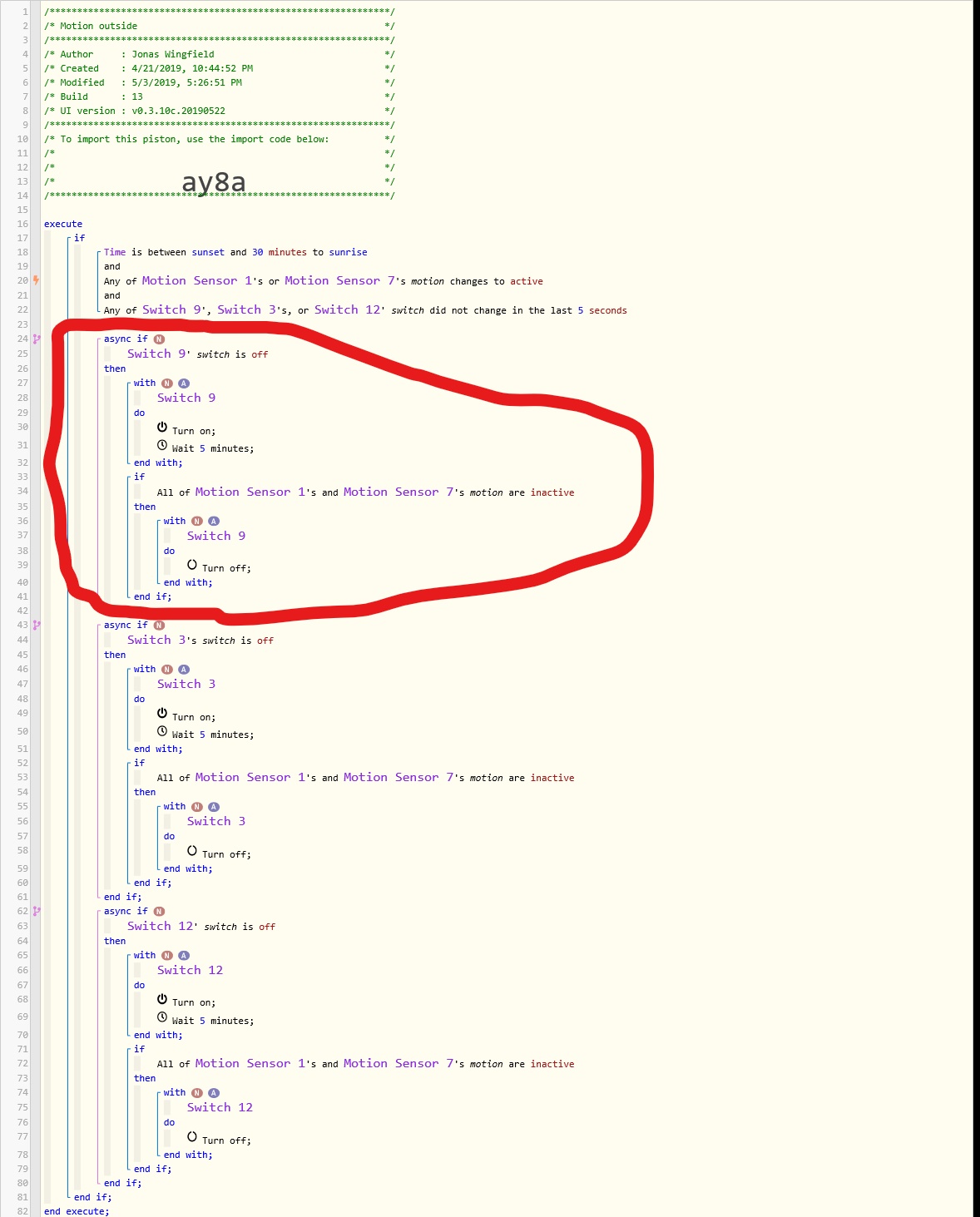Click 'Turn on;' under Switch 3
This screenshot has height=1217, width=980.
pyautogui.click(x=194, y=717)
